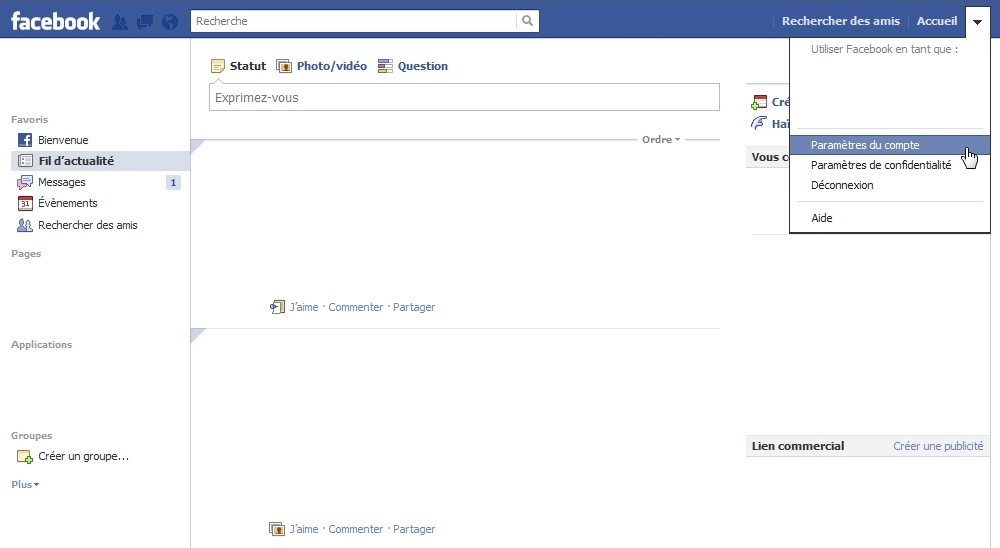Click Commenter on the second post
The image size is (1000, 548).
click(x=356, y=529)
